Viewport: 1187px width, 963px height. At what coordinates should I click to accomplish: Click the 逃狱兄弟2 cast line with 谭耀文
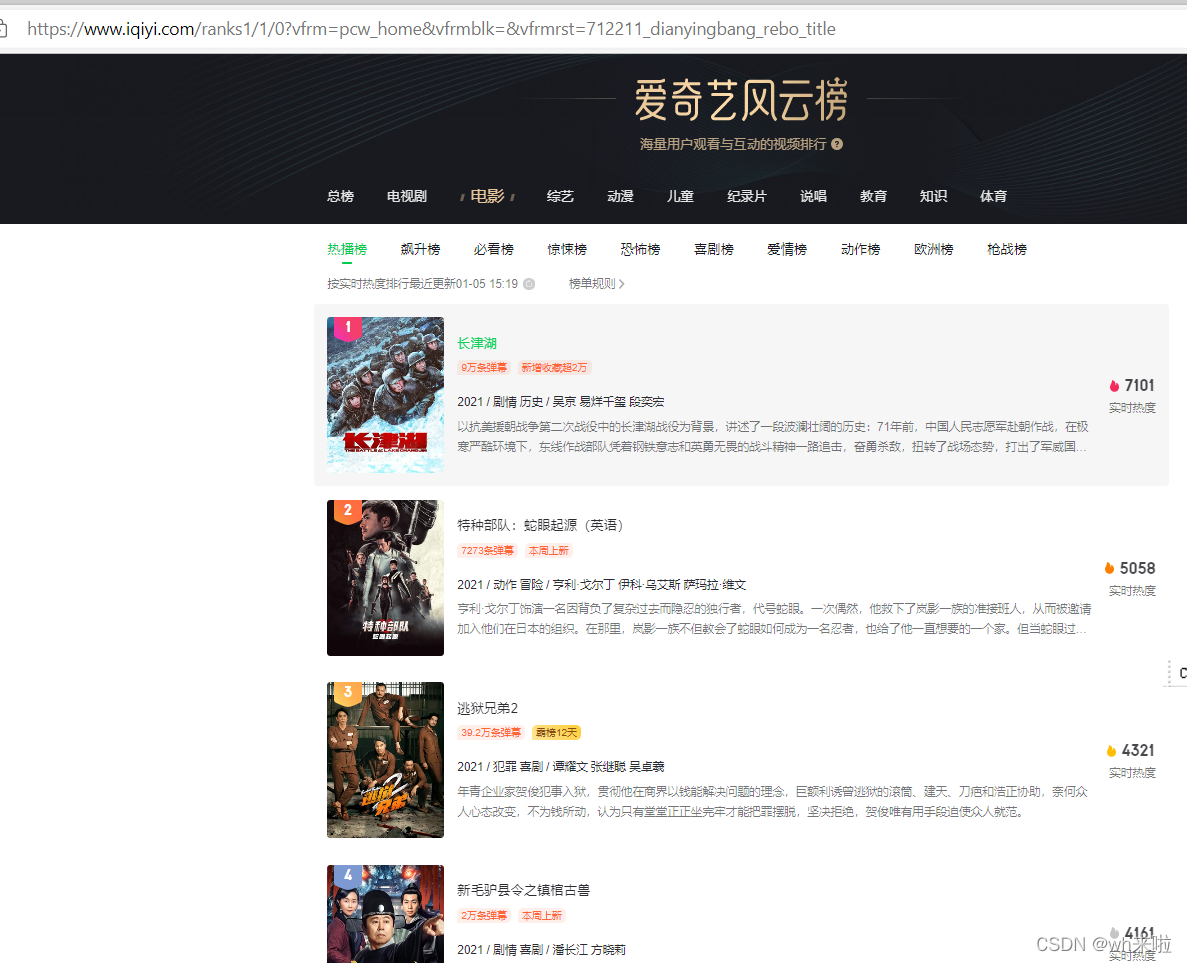[x=561, y=767]
